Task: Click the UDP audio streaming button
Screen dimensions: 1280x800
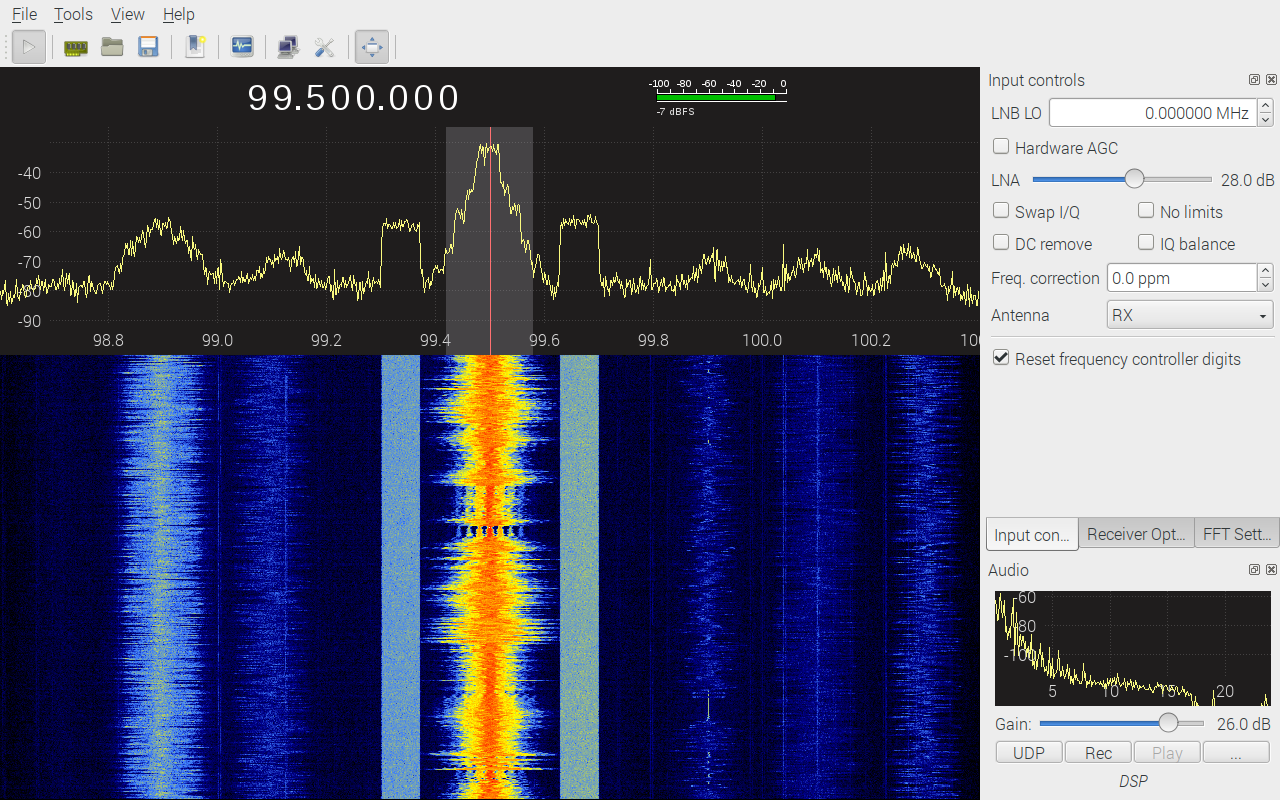Action: tap(1029, 753)
